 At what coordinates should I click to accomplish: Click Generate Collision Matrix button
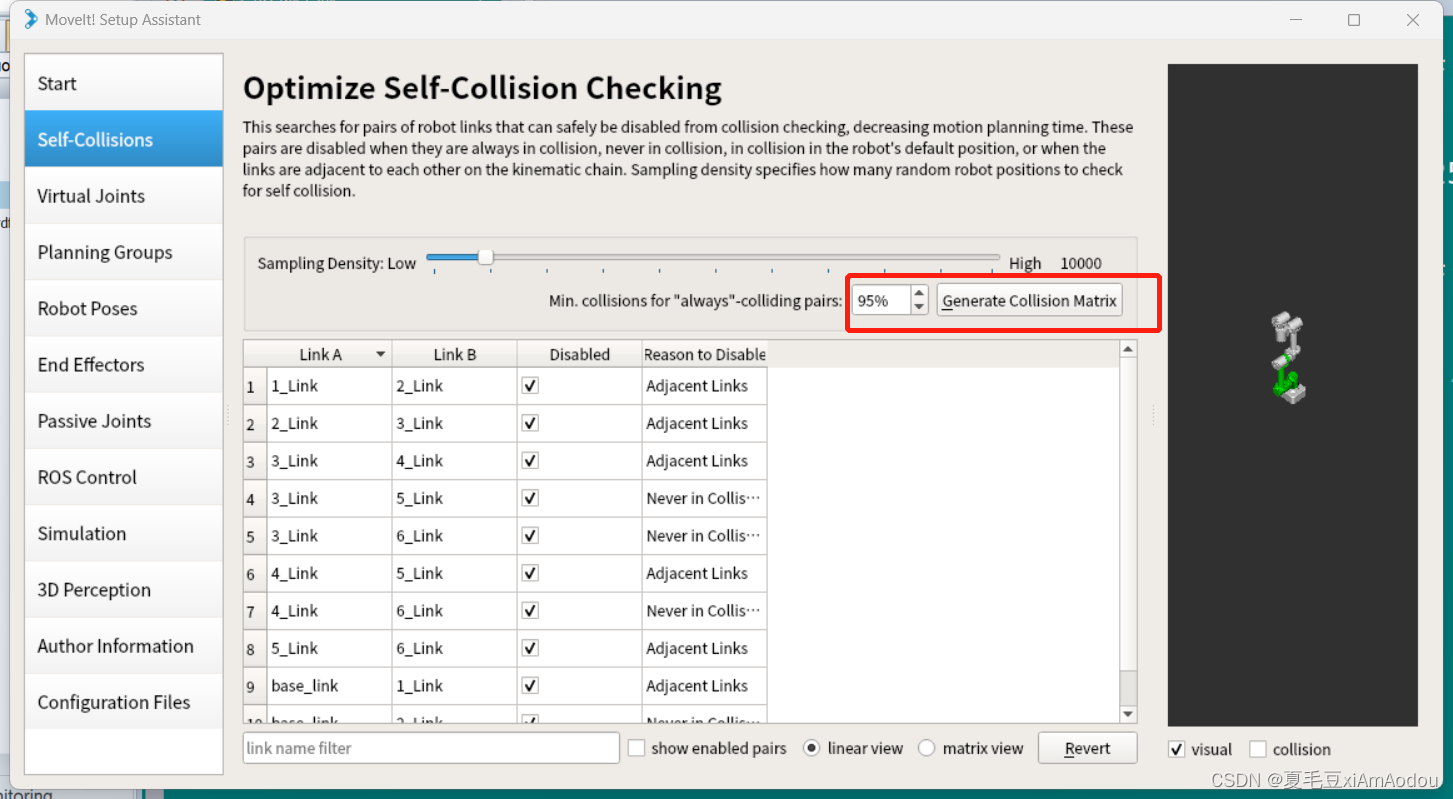point(1029,300)
